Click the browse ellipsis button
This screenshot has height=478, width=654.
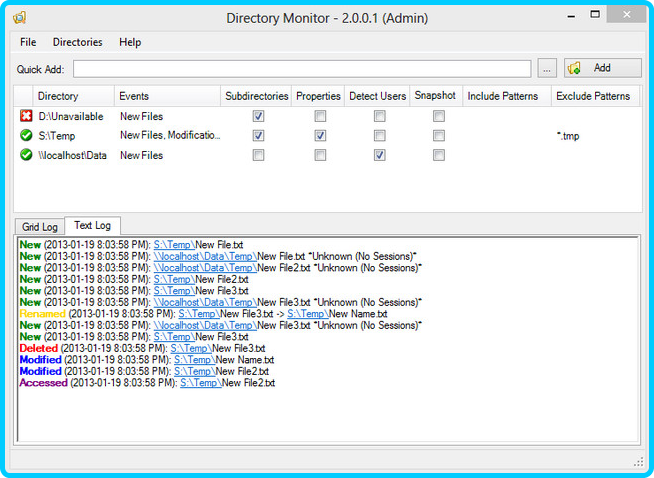(547, 68)
